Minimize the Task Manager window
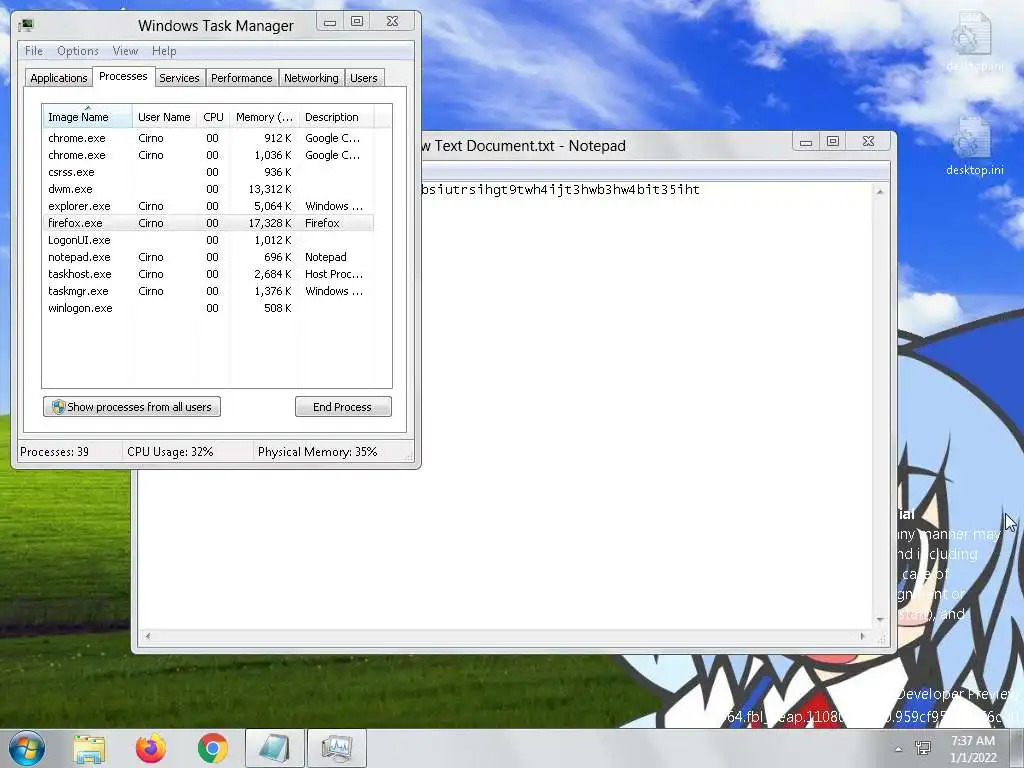Viewport: 1024px width, 768px height. (330, 22)
